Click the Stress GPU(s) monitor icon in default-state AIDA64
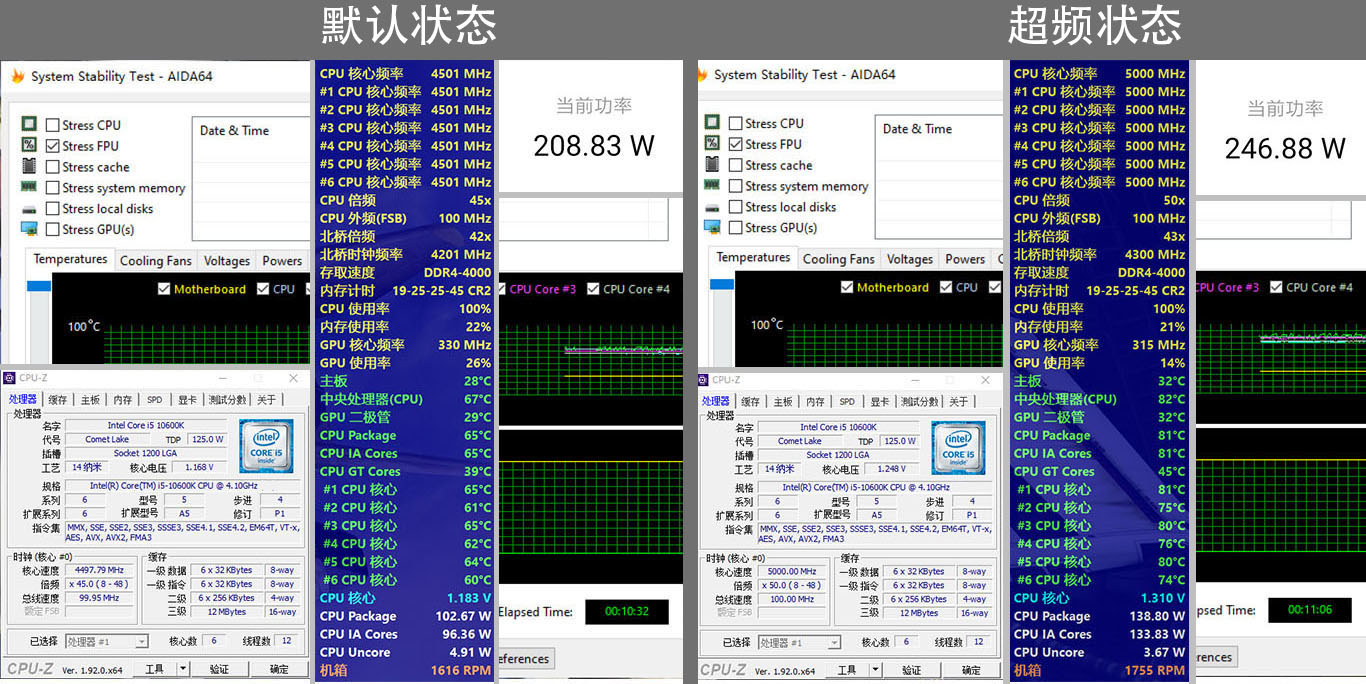 coord(29,229)
